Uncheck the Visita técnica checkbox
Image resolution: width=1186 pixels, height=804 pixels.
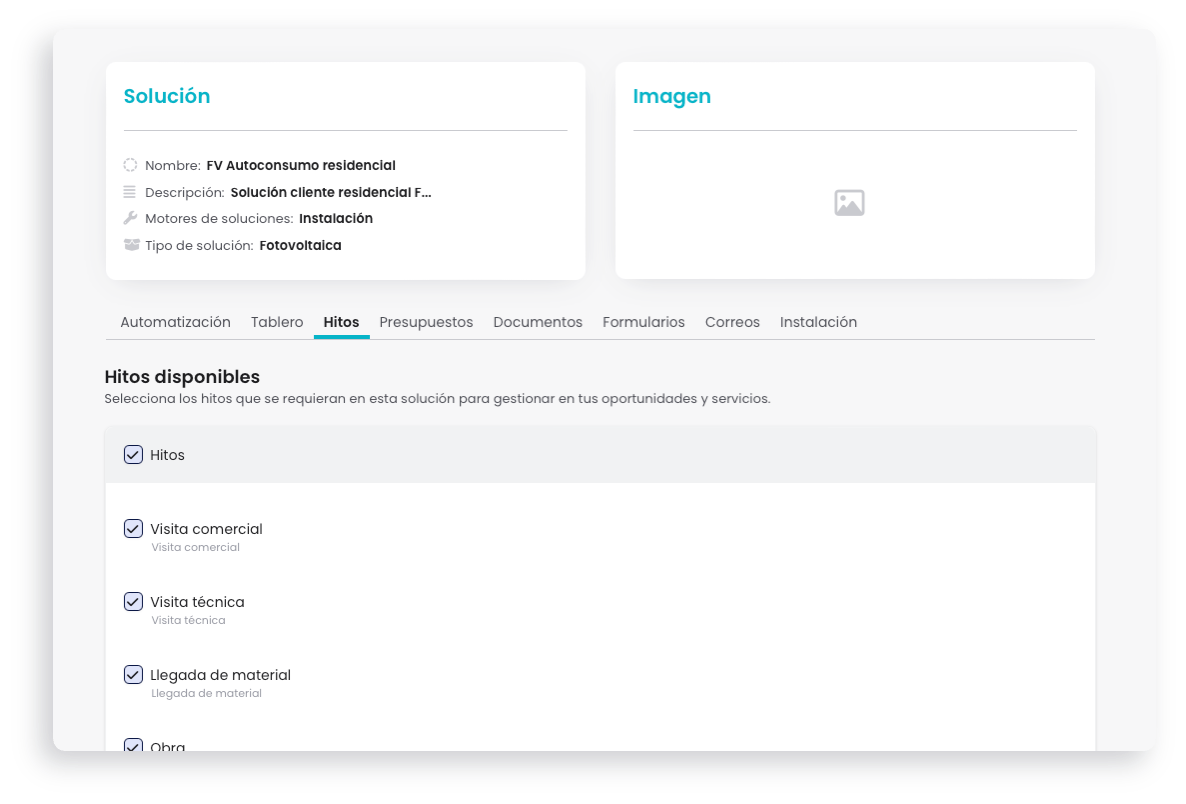(133, 601)
